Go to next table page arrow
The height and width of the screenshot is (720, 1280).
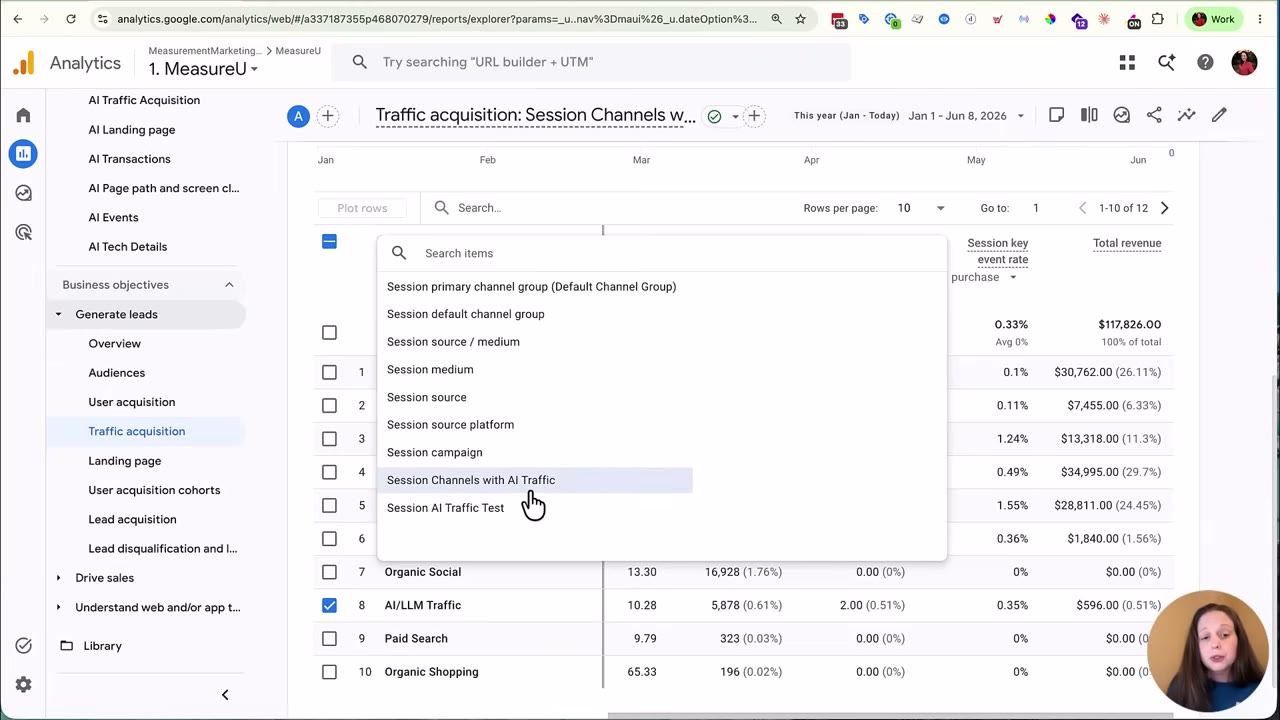(1164, 208)
